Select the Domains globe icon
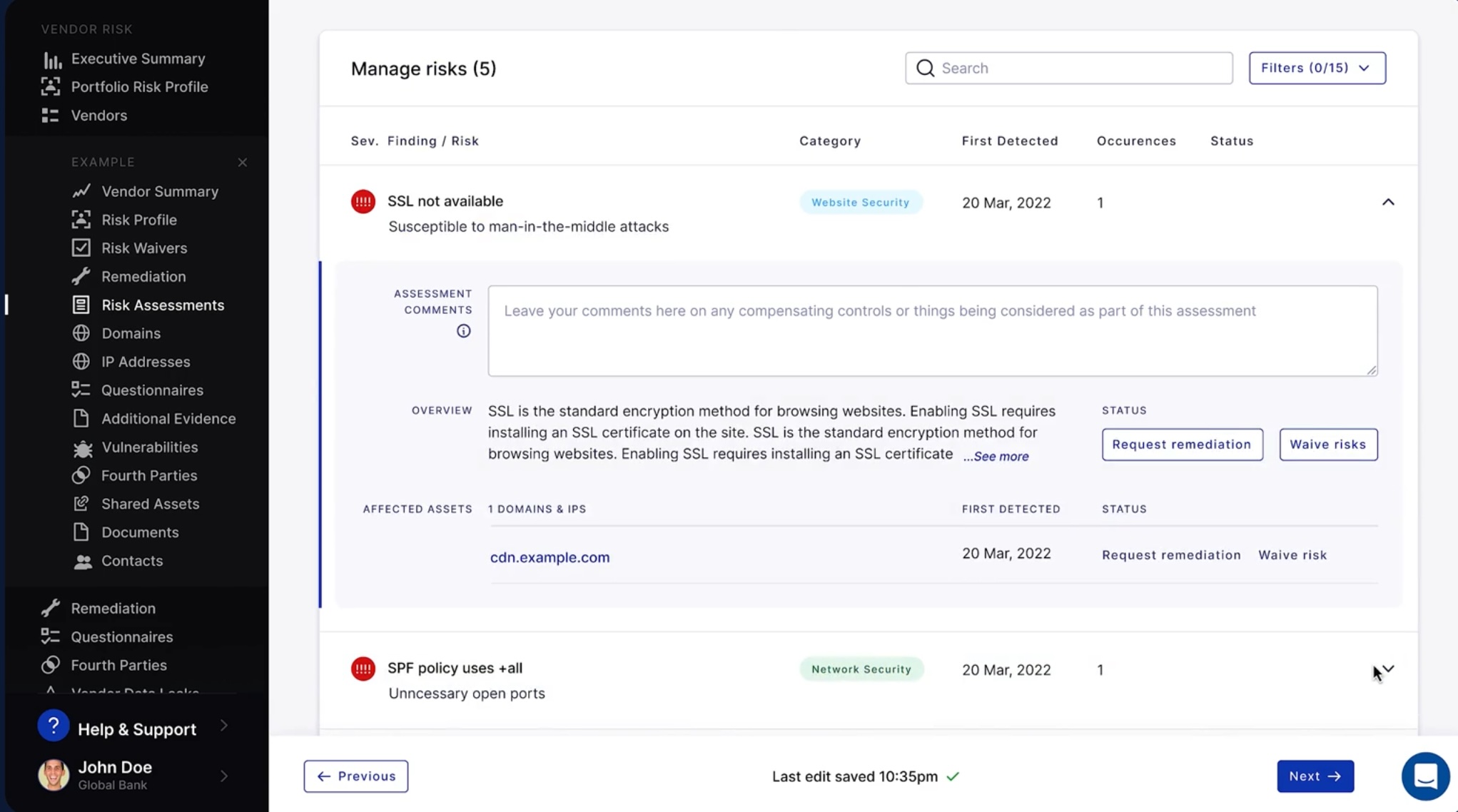 click(82, 333)
